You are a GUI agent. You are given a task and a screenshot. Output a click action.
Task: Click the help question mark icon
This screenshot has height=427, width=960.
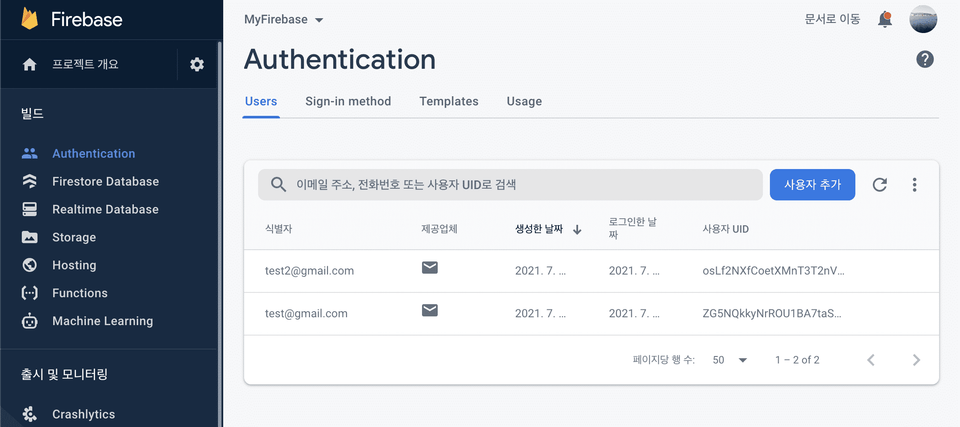(925, 59)
